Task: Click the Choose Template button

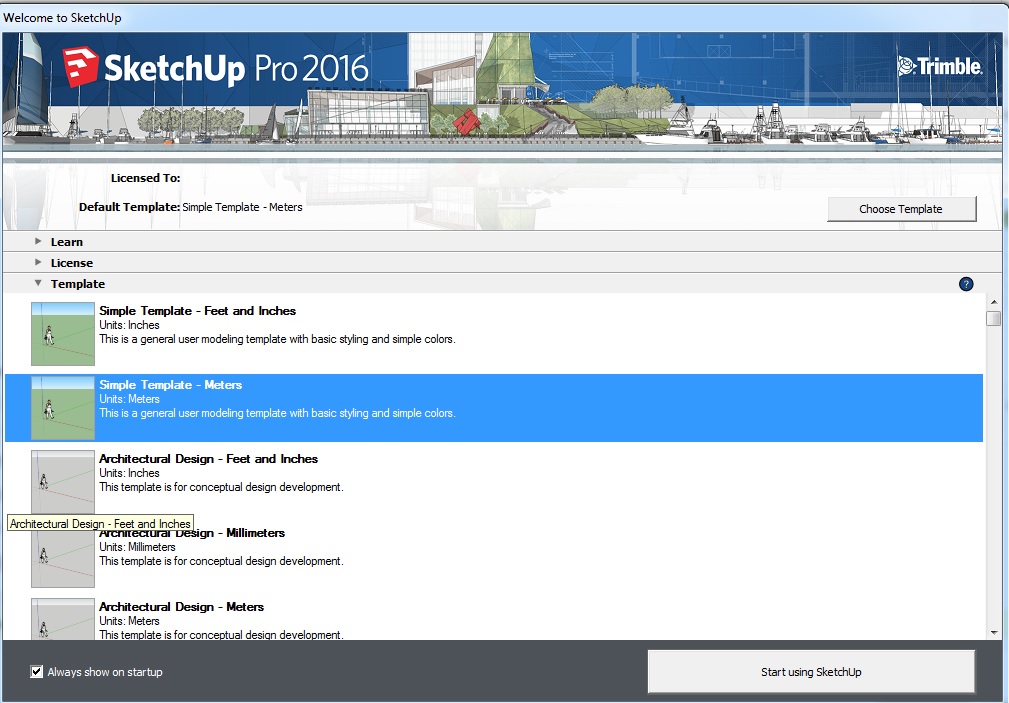Action: click(x=901, y=209)
